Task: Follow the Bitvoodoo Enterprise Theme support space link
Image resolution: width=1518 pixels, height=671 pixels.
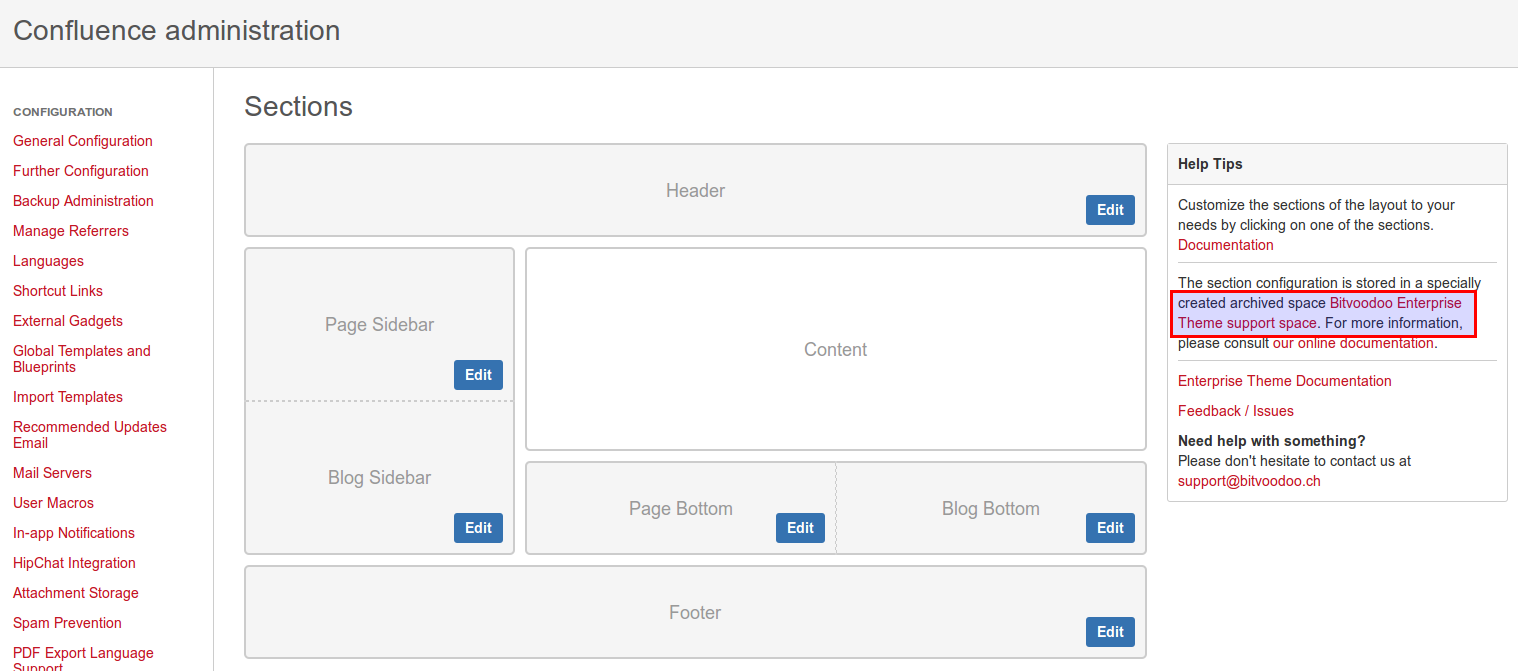Action: tap(1395, 303)
